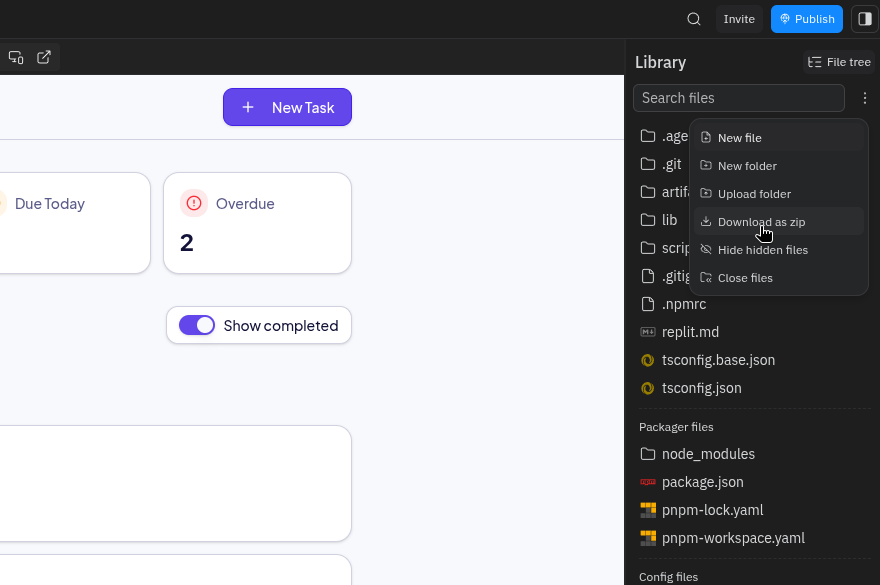Open the Invite dialog

(739, 19)
